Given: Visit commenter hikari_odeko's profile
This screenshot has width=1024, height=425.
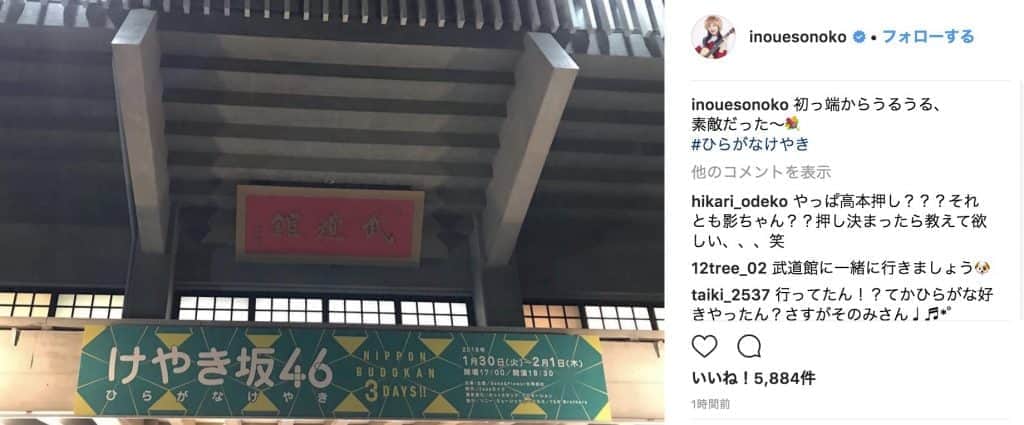Looking at the screenshot, I should (740, 201).
